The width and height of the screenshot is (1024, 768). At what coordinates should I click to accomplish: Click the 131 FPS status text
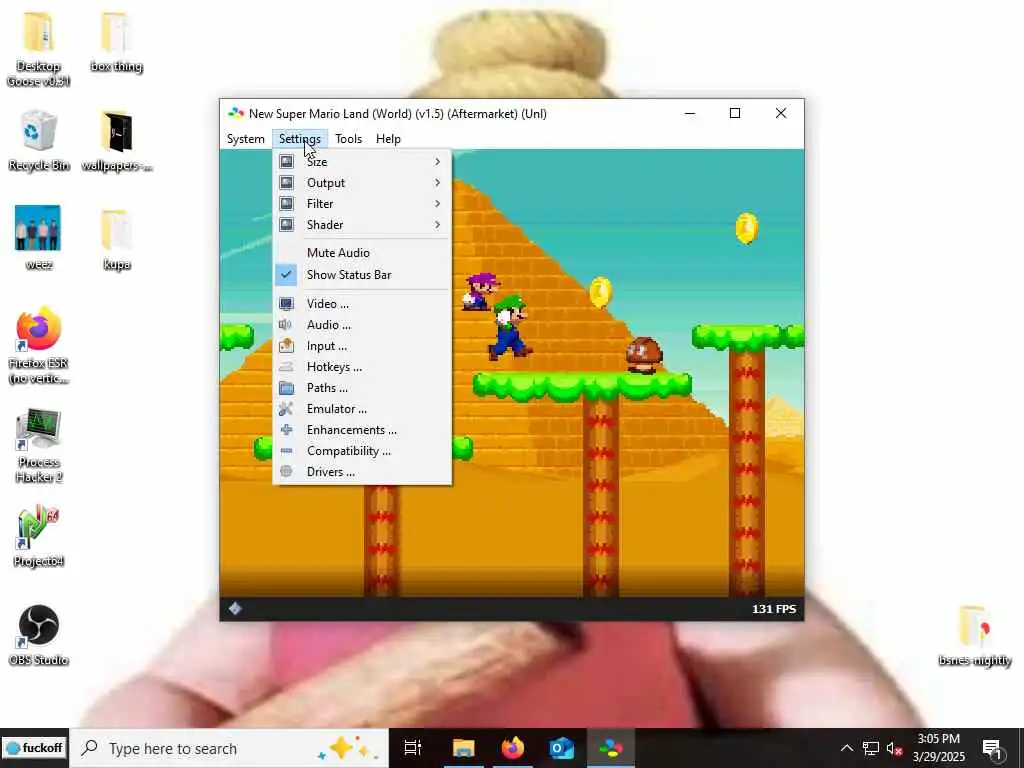point(774,609)
